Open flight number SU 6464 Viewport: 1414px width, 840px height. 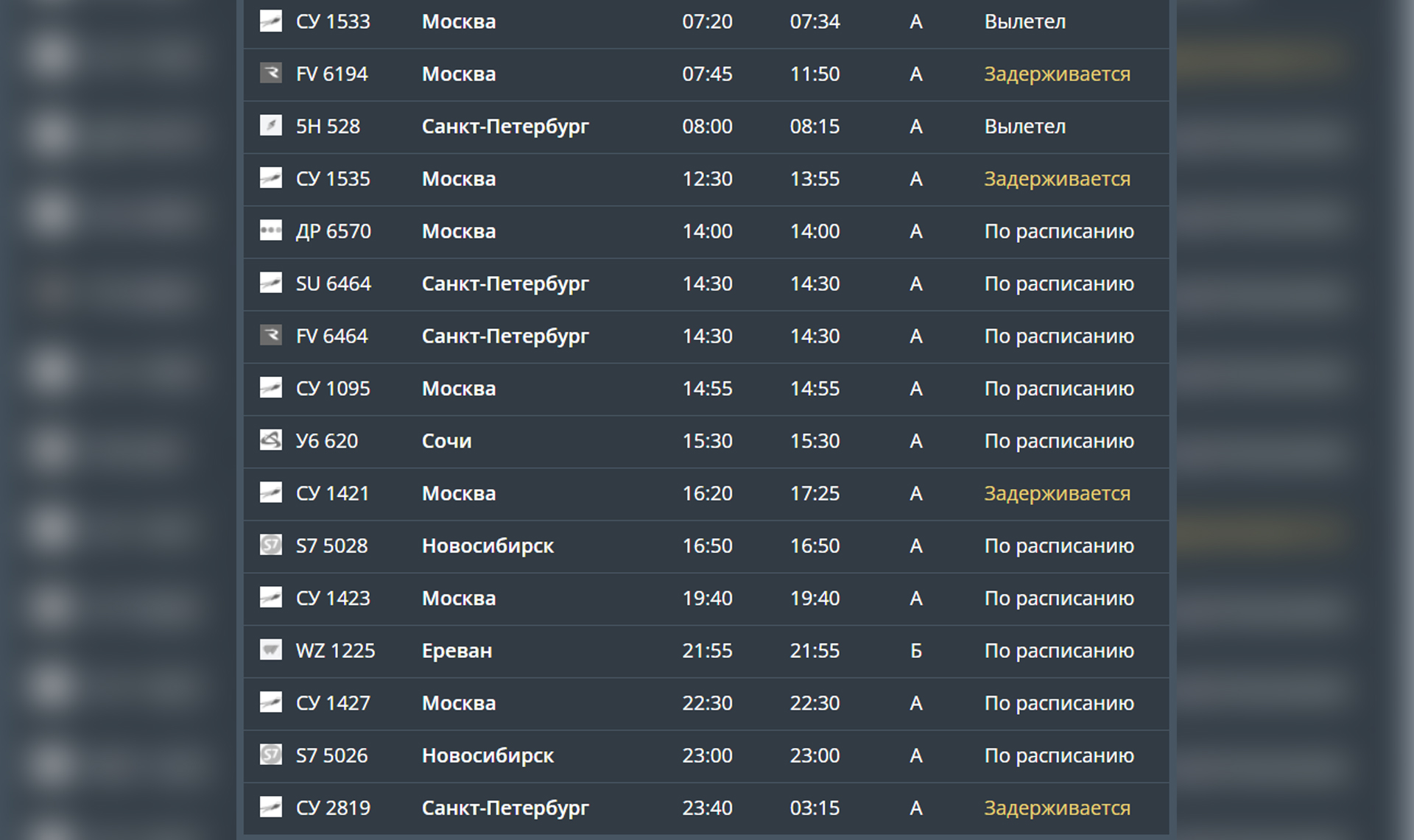tap(333, 283)
